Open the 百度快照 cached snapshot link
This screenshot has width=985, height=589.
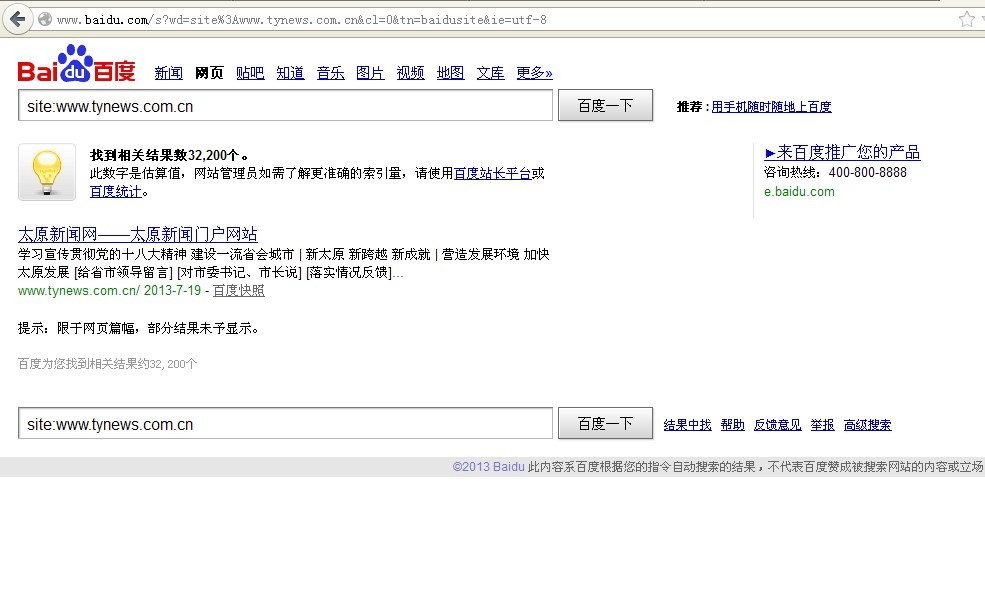(239, 291)
